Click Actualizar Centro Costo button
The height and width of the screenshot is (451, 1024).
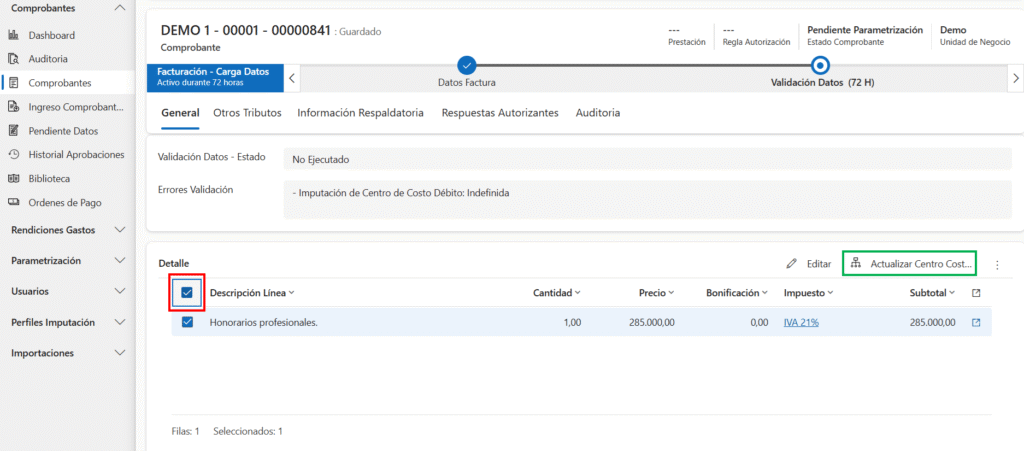coord(909,264)
